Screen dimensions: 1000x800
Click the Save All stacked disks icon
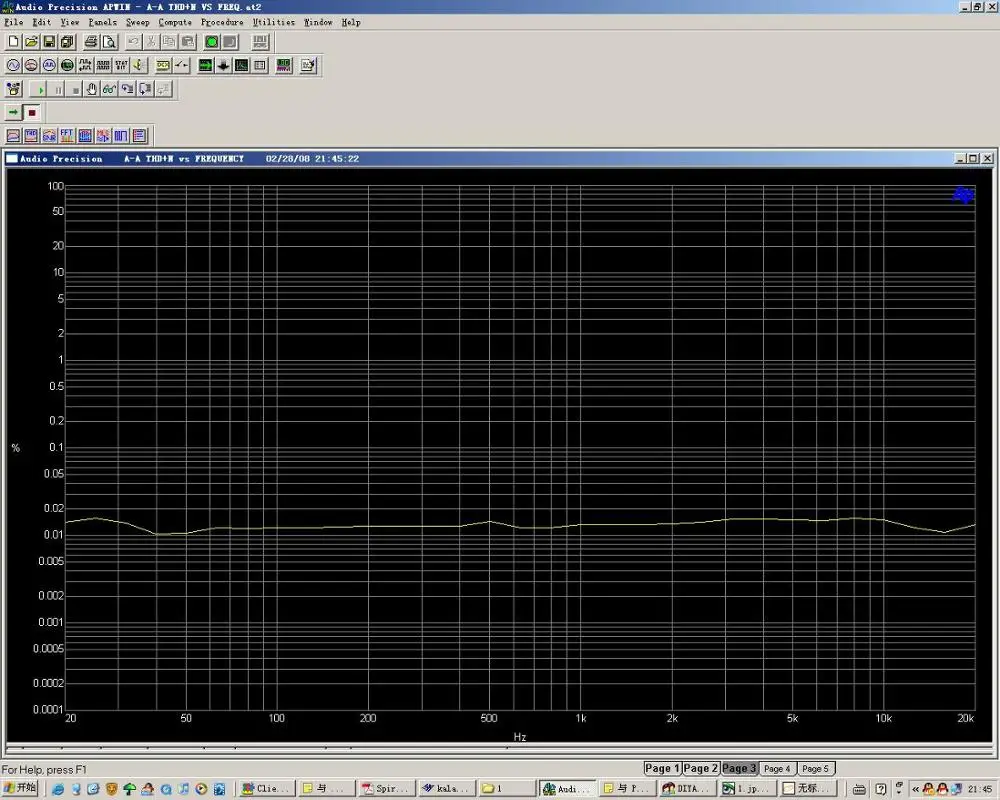tap(67, 42)
